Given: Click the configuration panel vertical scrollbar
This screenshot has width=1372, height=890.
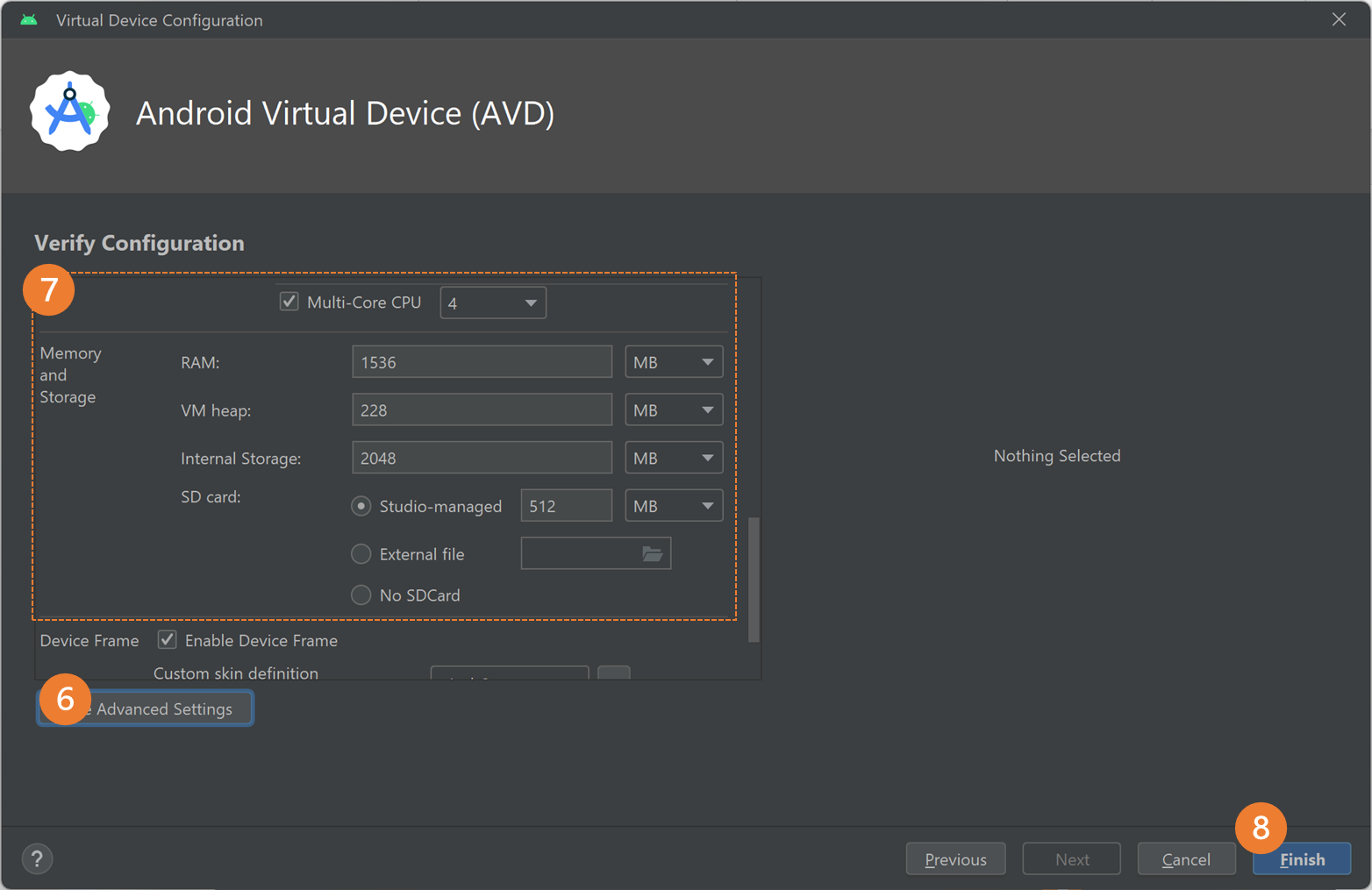Looking at the screenshot, I should (x=754, y=580).
